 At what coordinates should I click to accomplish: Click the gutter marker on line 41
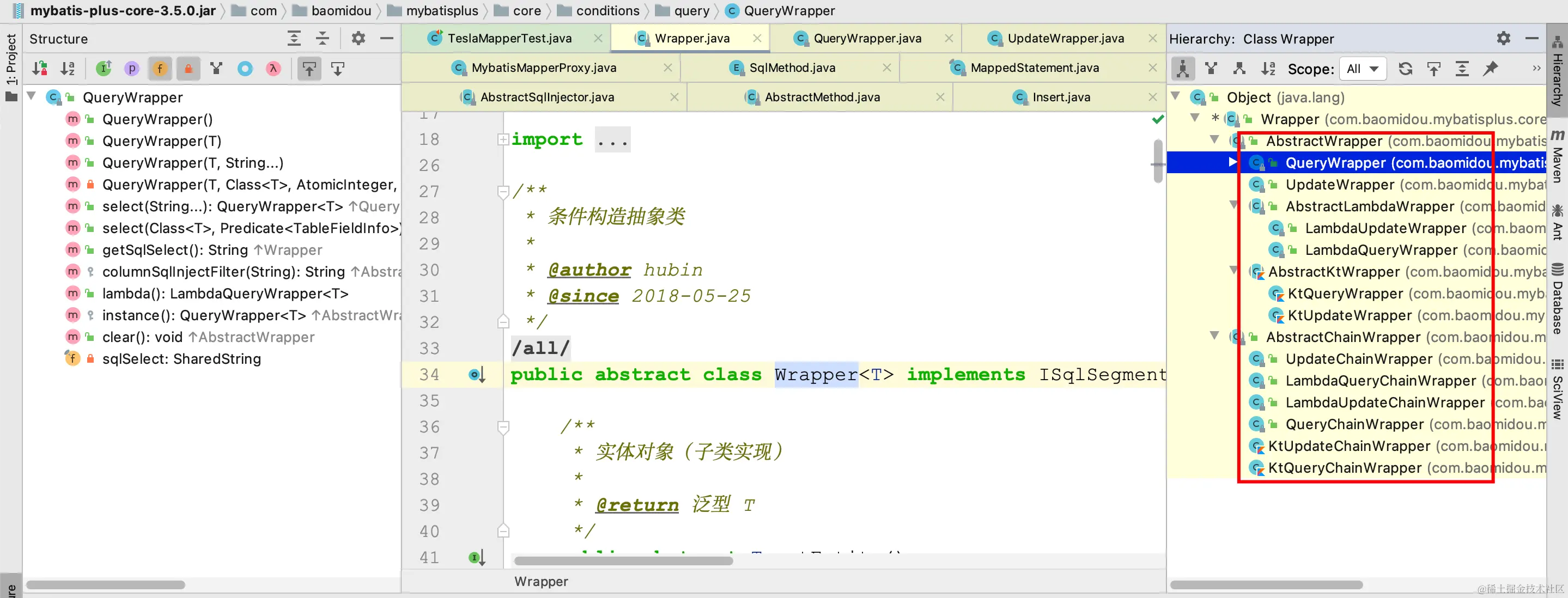(477, 557)
